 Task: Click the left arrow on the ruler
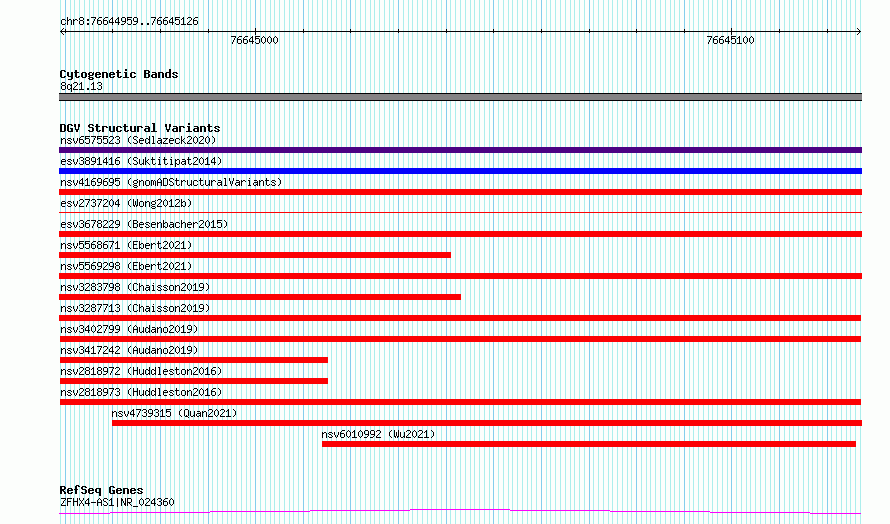(63, 32)
